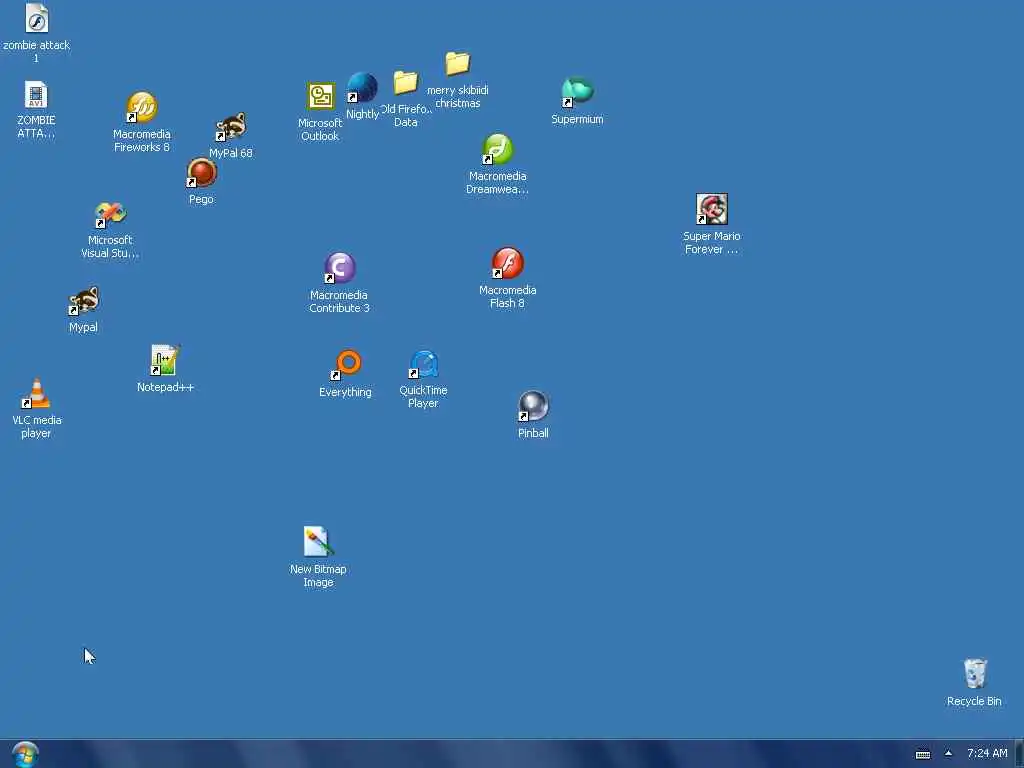Select the Supermium shortcut icon
The image size is (1024, 768).
577,92
